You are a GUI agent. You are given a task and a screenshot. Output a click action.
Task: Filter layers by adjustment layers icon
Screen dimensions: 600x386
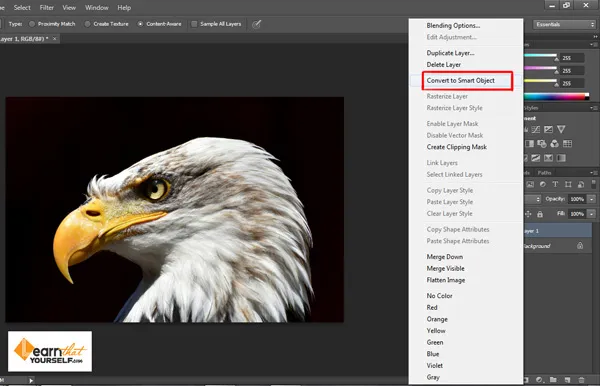click(x=543, y=184)
